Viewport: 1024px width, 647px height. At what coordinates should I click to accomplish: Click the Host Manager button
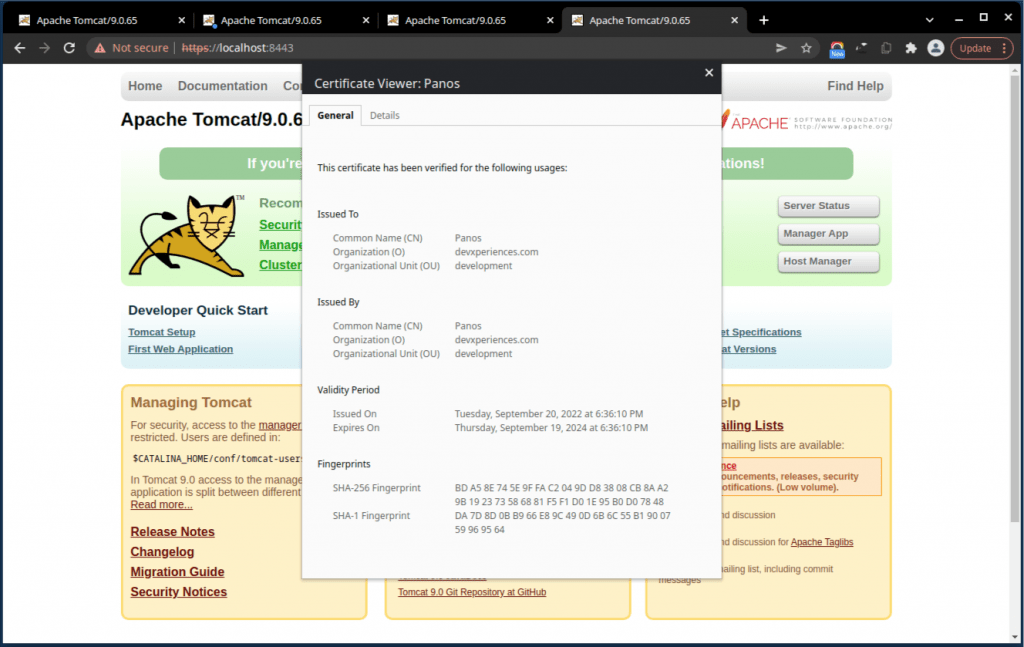[x=828, y=262]
